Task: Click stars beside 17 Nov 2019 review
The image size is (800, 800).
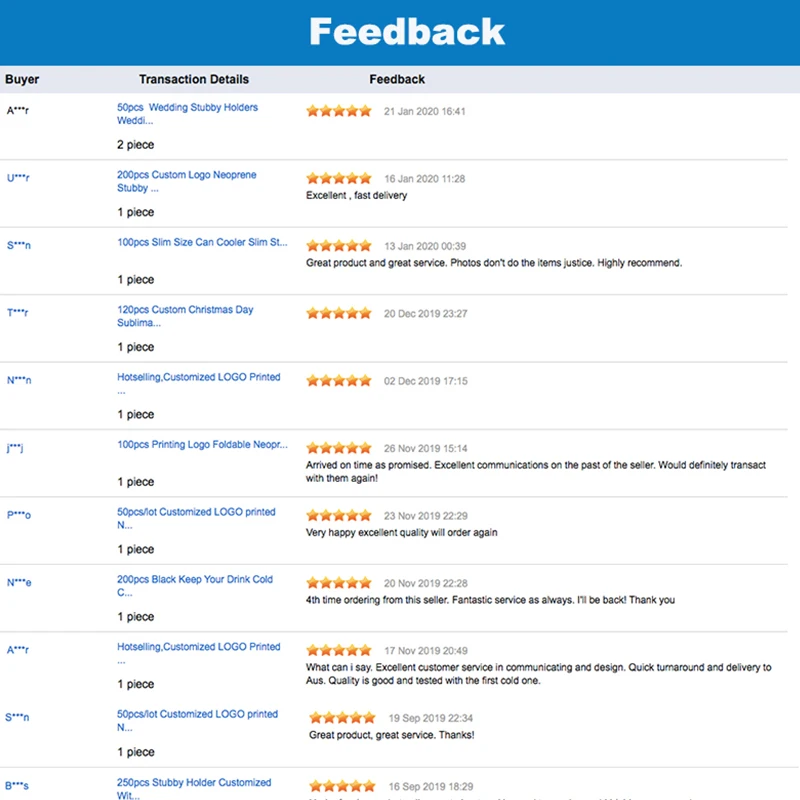Action: (x=339, y=651)
